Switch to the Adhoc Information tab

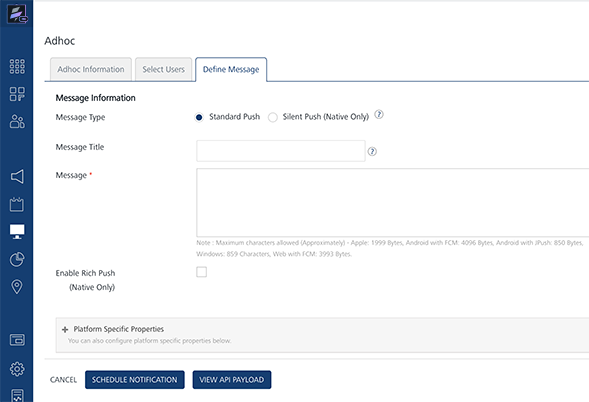pos(91,69)
